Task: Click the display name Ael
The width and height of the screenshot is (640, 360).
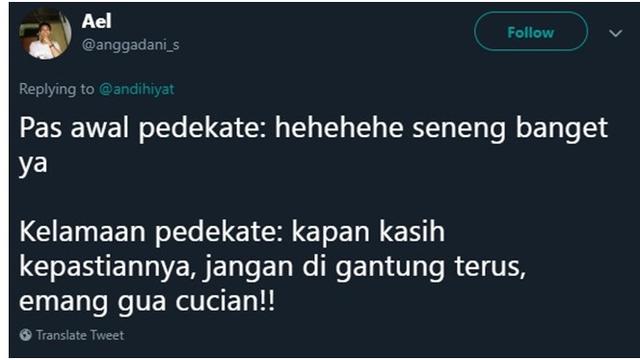Action: click(x=96, y=21)
